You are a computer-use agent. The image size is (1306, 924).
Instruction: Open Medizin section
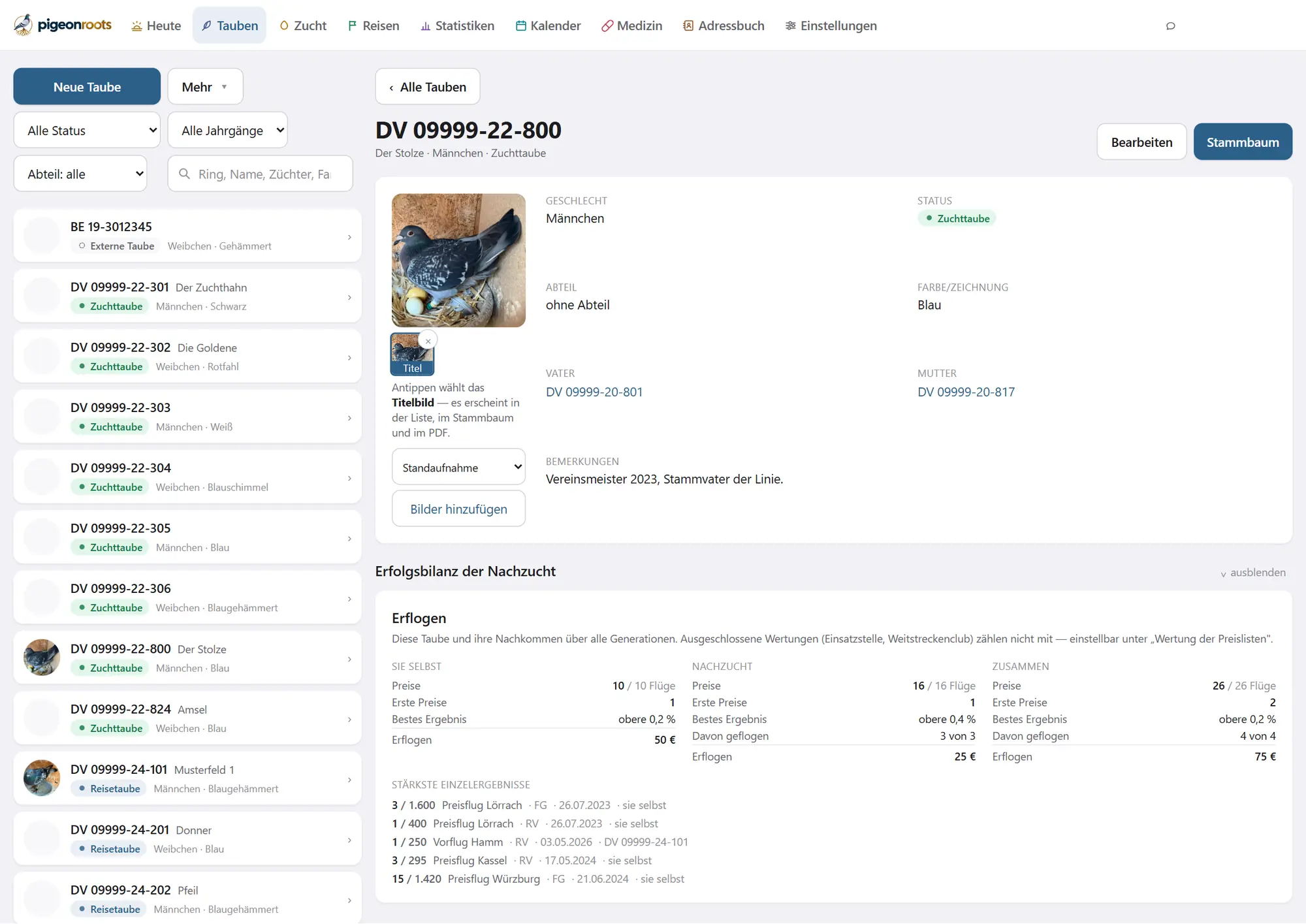632,25
